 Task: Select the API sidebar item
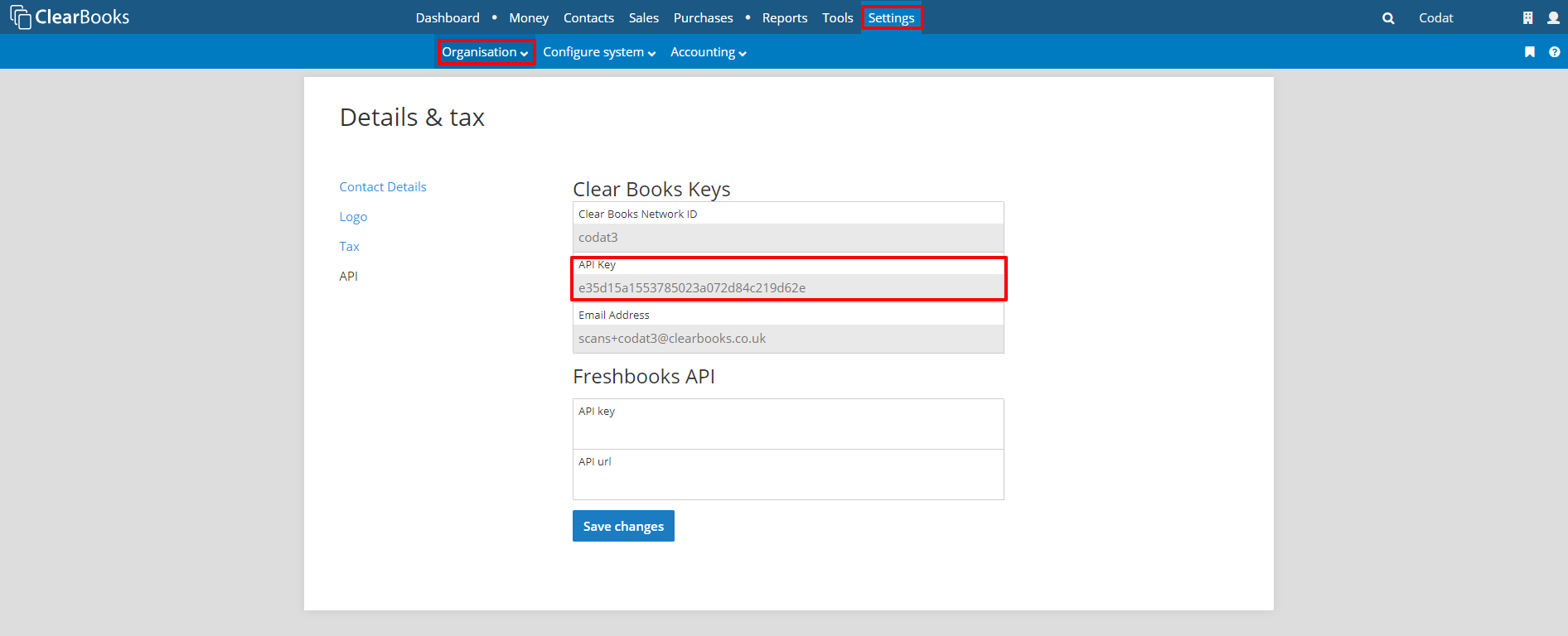pos(348,277)
